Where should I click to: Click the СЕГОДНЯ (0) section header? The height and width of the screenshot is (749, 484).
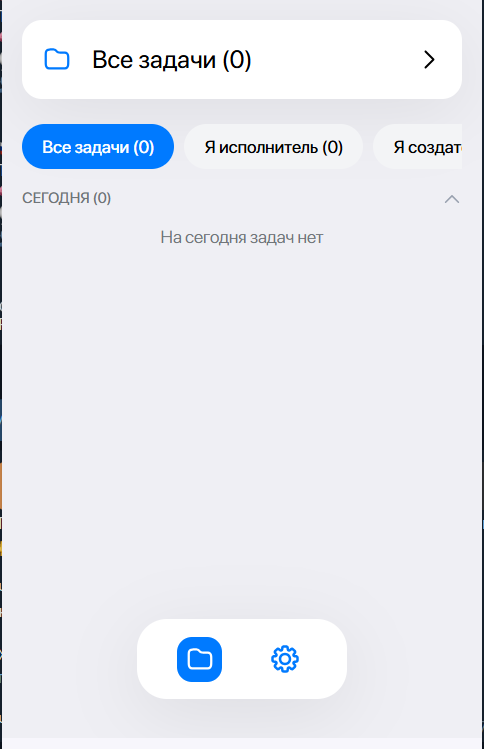66,198
